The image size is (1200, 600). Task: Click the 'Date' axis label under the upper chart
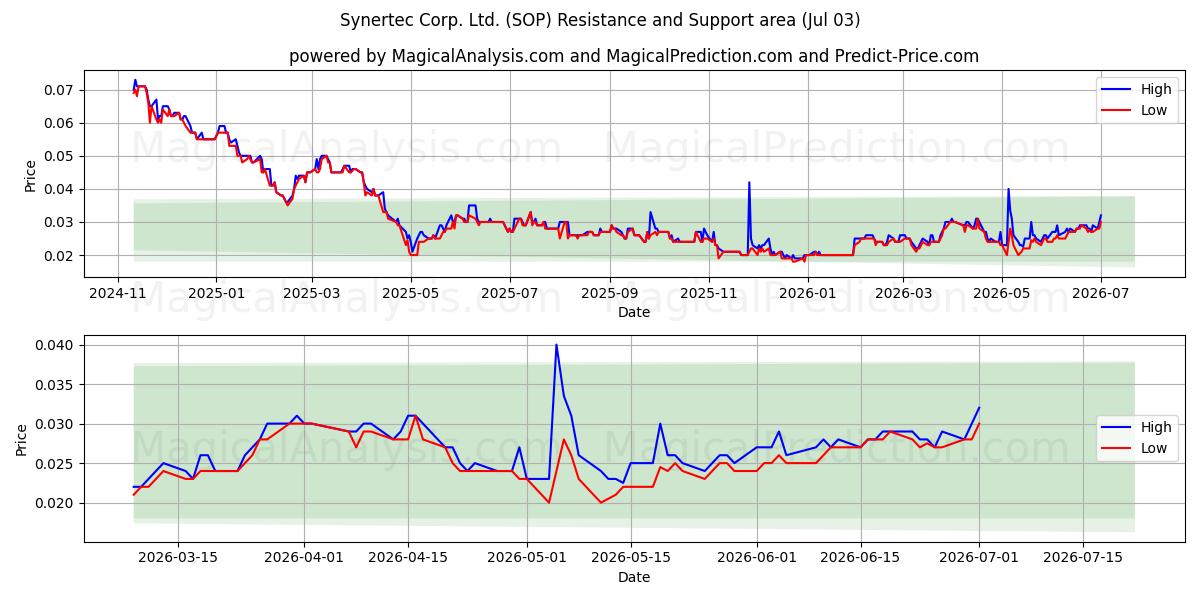[634, 312]
